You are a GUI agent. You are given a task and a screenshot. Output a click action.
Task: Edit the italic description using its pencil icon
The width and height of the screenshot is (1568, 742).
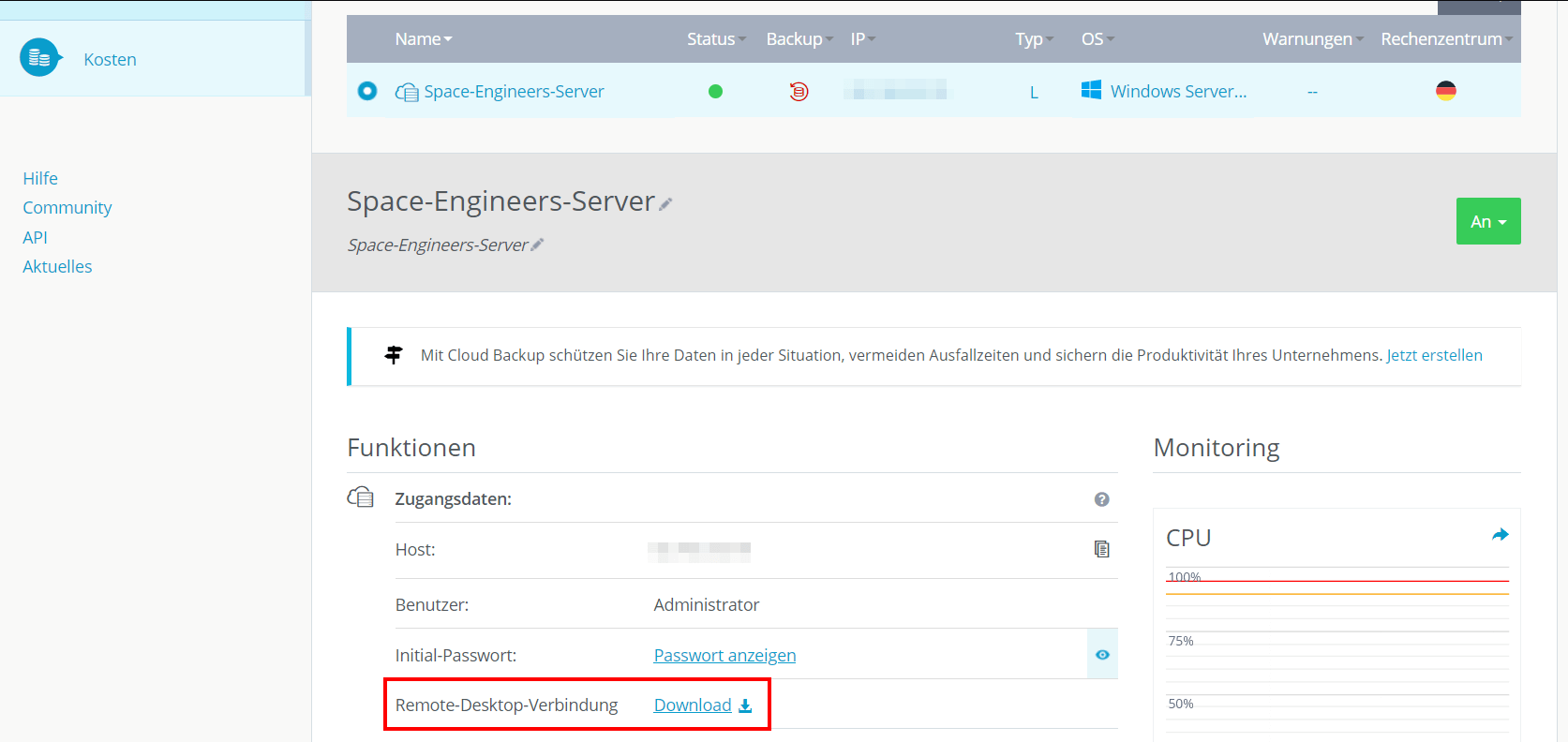click(x=537, y=245)
